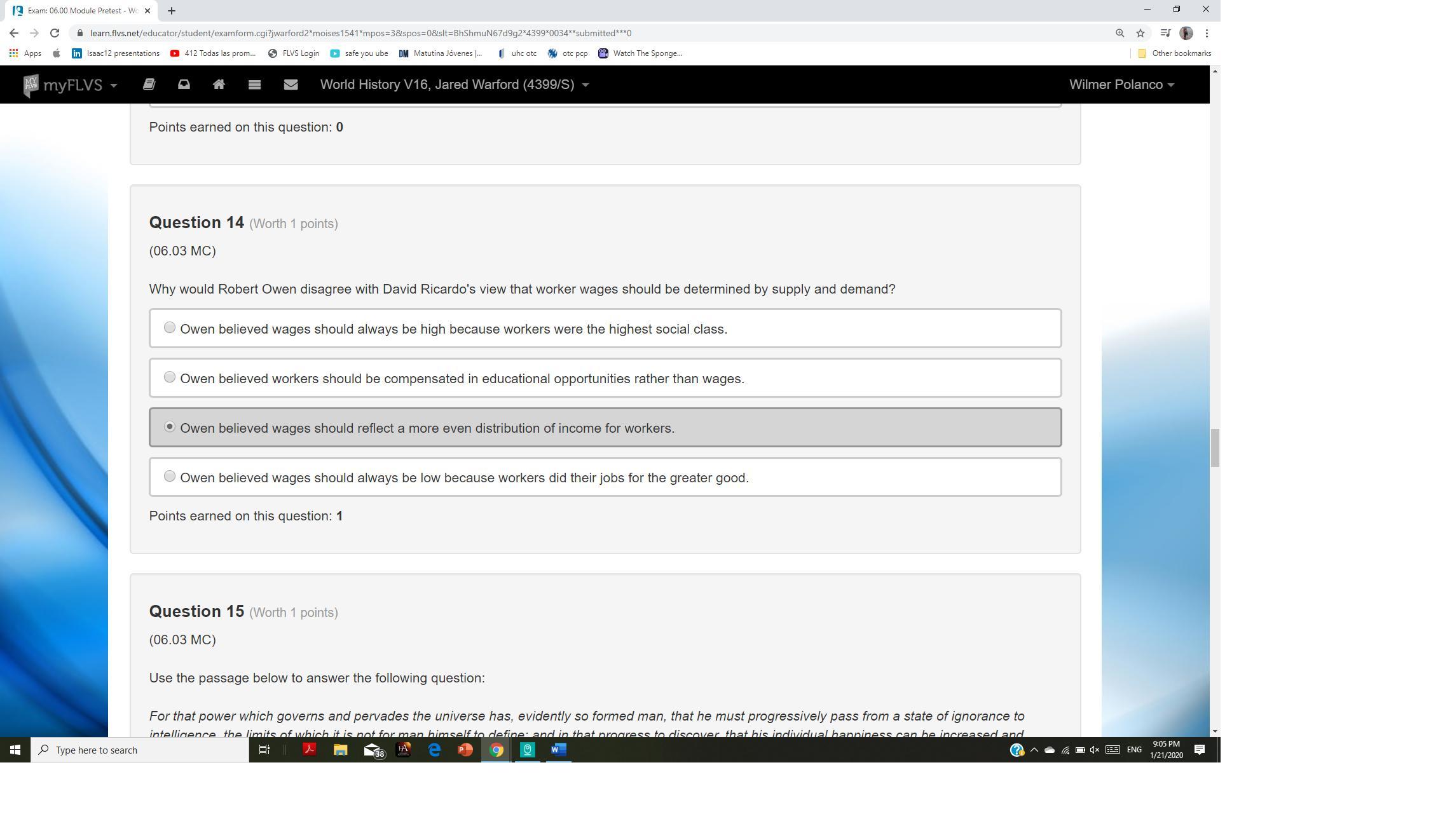Open the Wilmer Polanco user dropdown

[1121, 85]
